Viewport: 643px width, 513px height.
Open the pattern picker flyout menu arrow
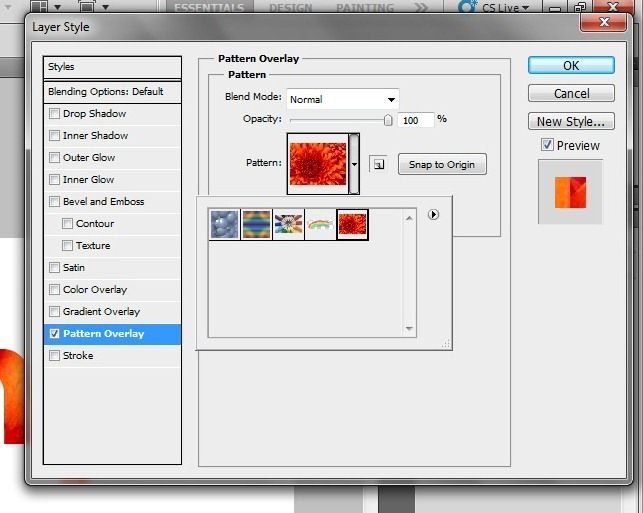pos(433,214)
